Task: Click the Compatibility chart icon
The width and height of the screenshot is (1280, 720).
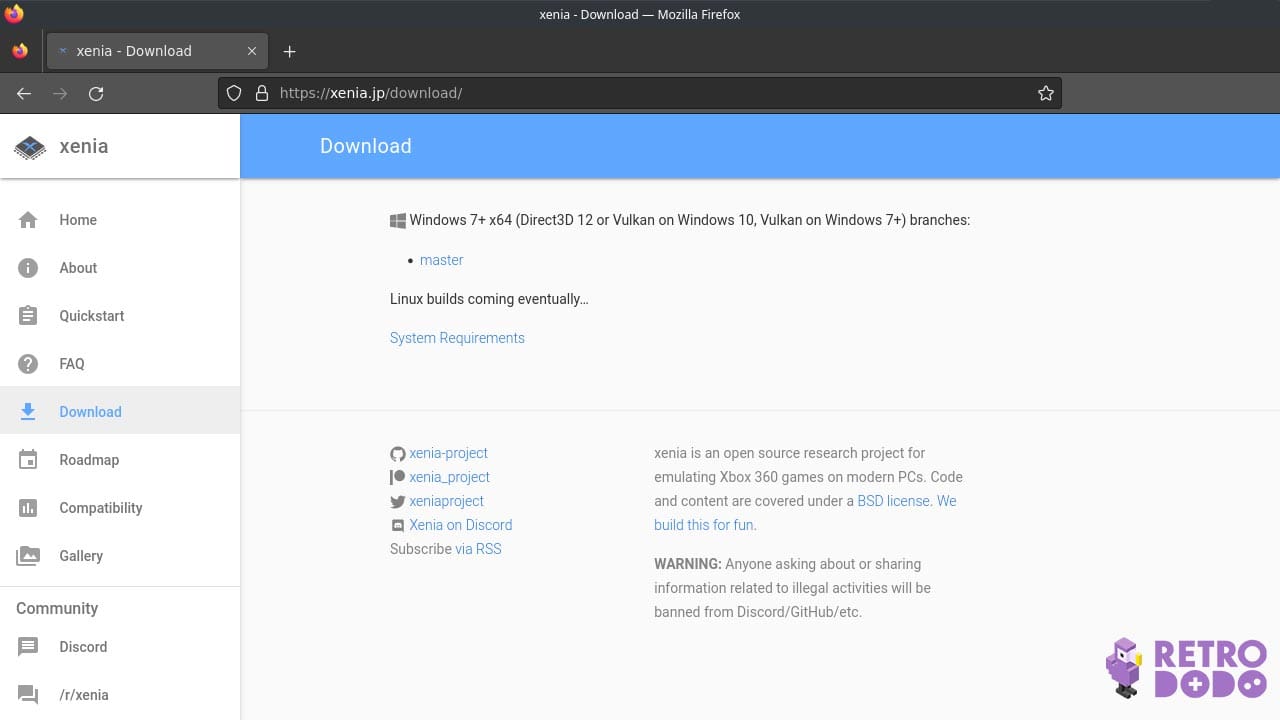Action: pyautogui.click(x=28, y=508)
